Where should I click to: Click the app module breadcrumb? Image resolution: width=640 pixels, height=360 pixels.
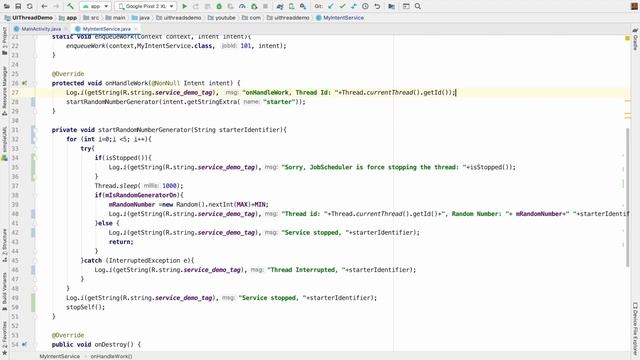tap(68, 18)
